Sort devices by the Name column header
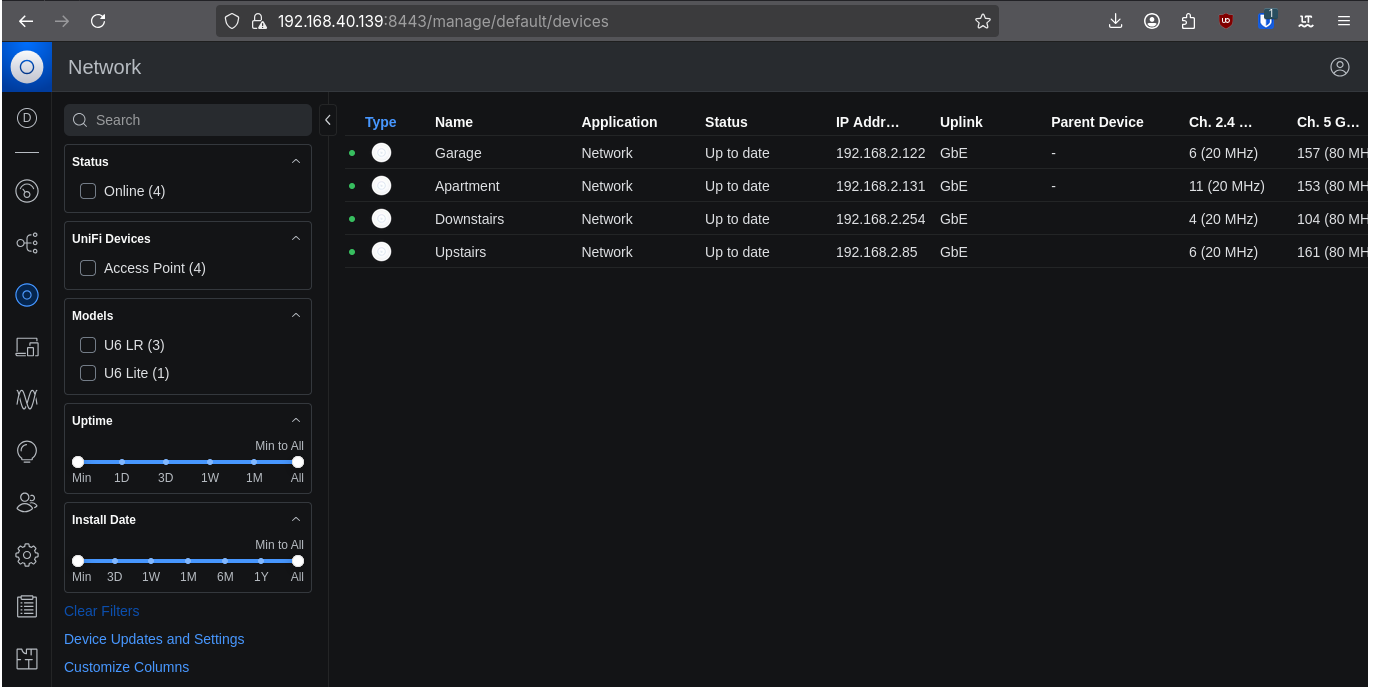The width and height of the screenshot is (1378, 687). [x=454, y=122]
